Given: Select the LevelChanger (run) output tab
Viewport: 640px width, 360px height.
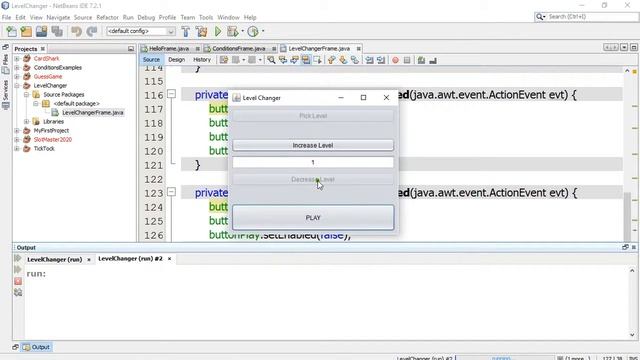Looking at the screenshot, I should pos(55,259).
